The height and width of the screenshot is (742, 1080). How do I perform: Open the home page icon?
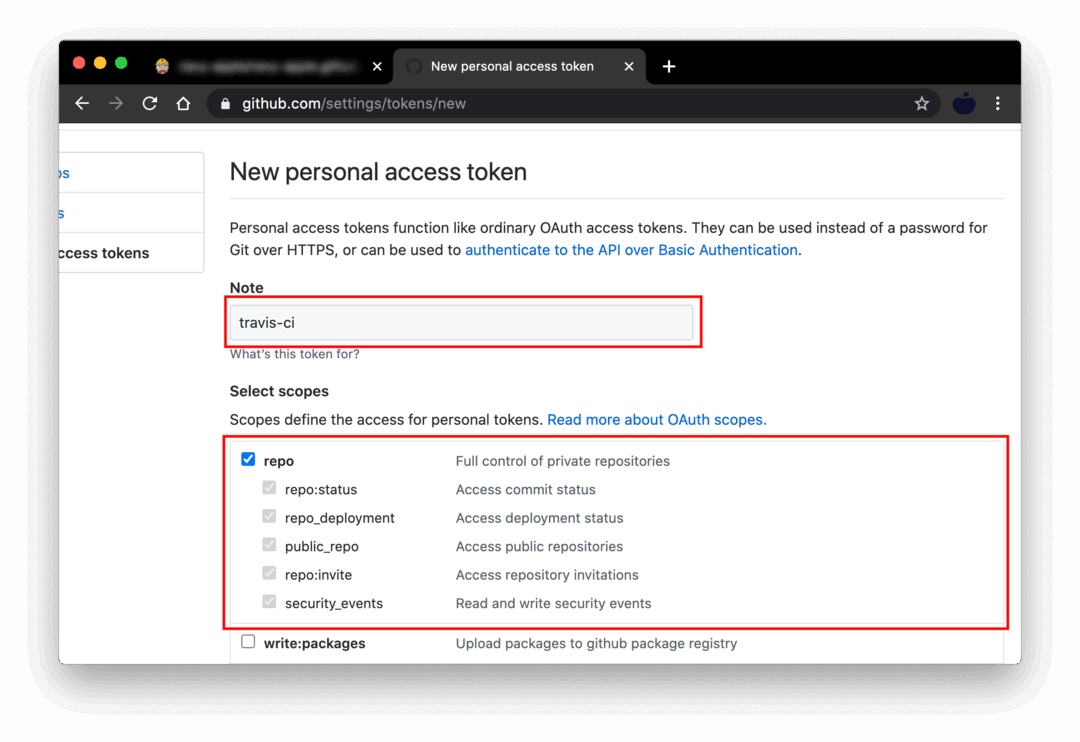(x=183, y=103)
